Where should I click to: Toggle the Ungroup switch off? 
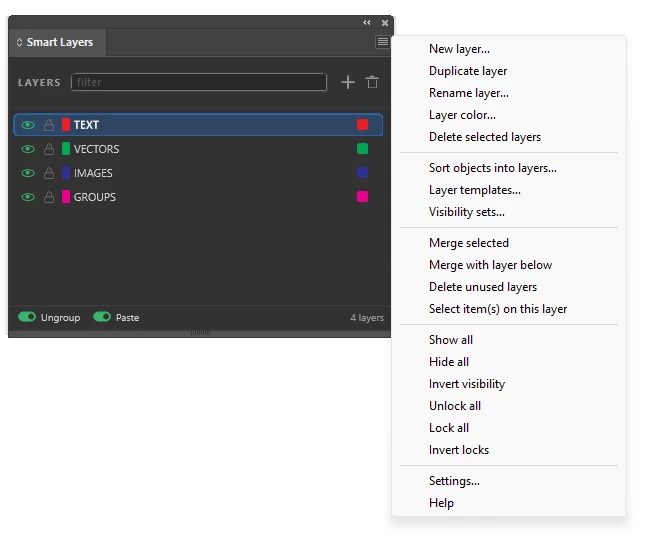[x=27, y=317]
